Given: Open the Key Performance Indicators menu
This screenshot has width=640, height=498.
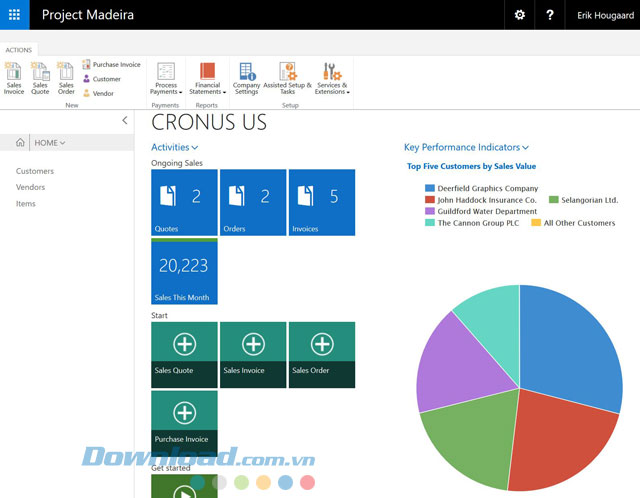Looking at the screenshot, I should tap(466, 147).
